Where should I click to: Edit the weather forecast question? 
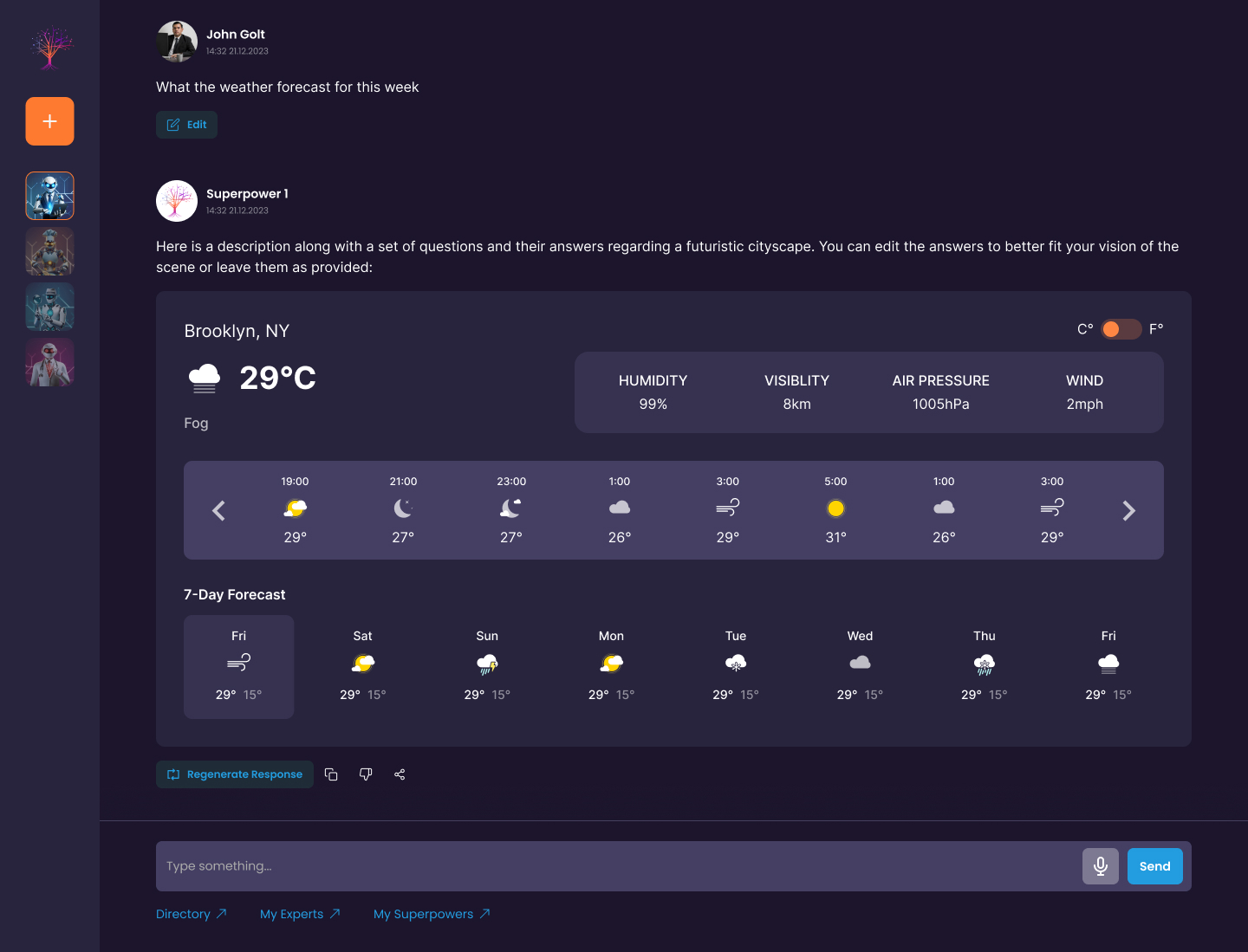(x=186, y=125)
